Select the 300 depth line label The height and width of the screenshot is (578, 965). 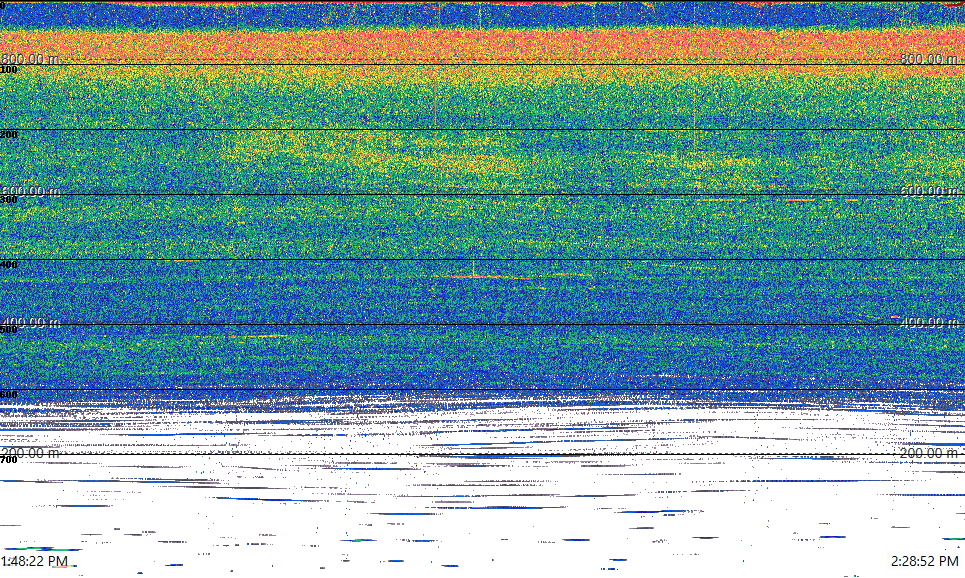click(x=9, y=199)
